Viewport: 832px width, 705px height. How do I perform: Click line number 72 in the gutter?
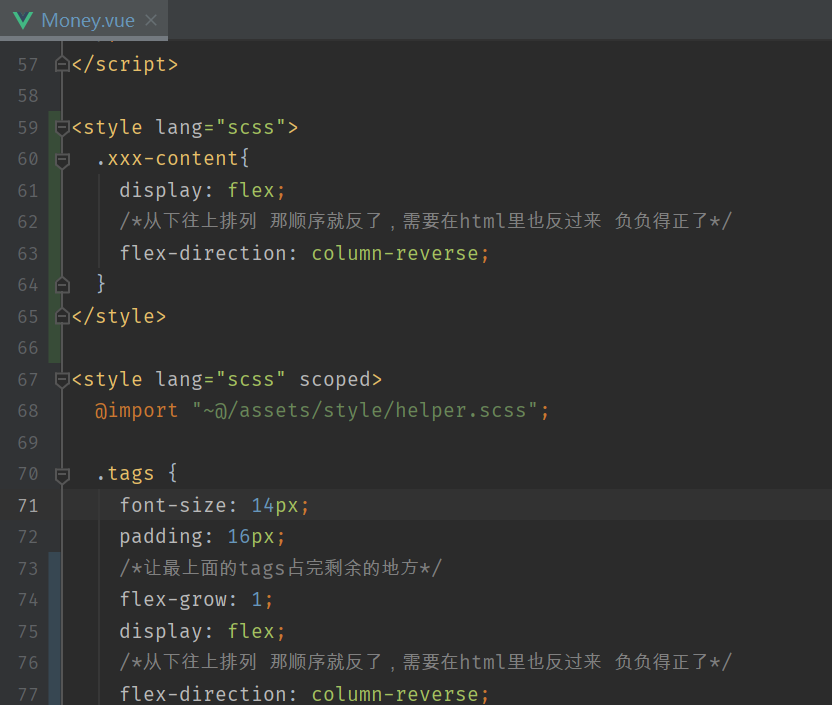click(28, 537)
